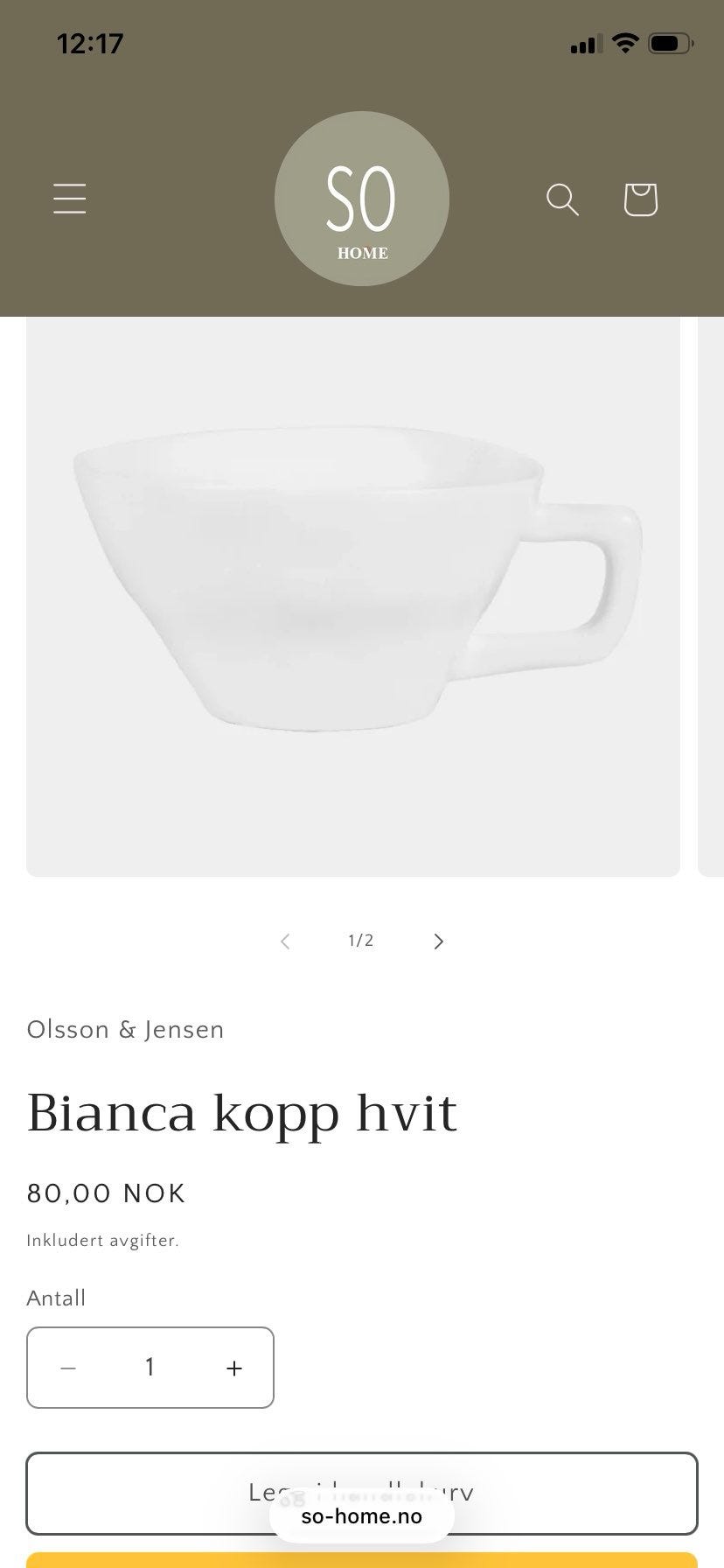Open the hamburger navigation menu

69,199
